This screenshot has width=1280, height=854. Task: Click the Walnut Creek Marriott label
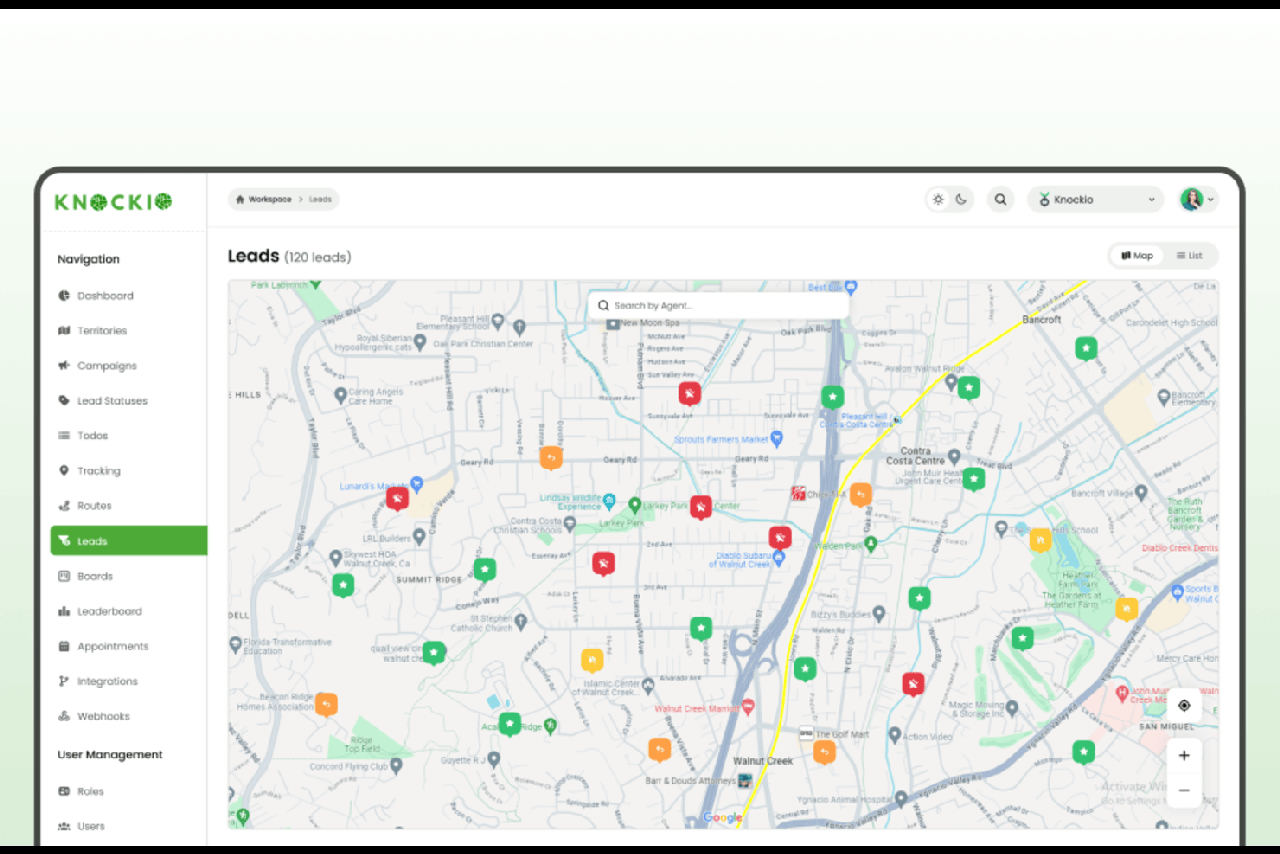click(x=697, y=708)
